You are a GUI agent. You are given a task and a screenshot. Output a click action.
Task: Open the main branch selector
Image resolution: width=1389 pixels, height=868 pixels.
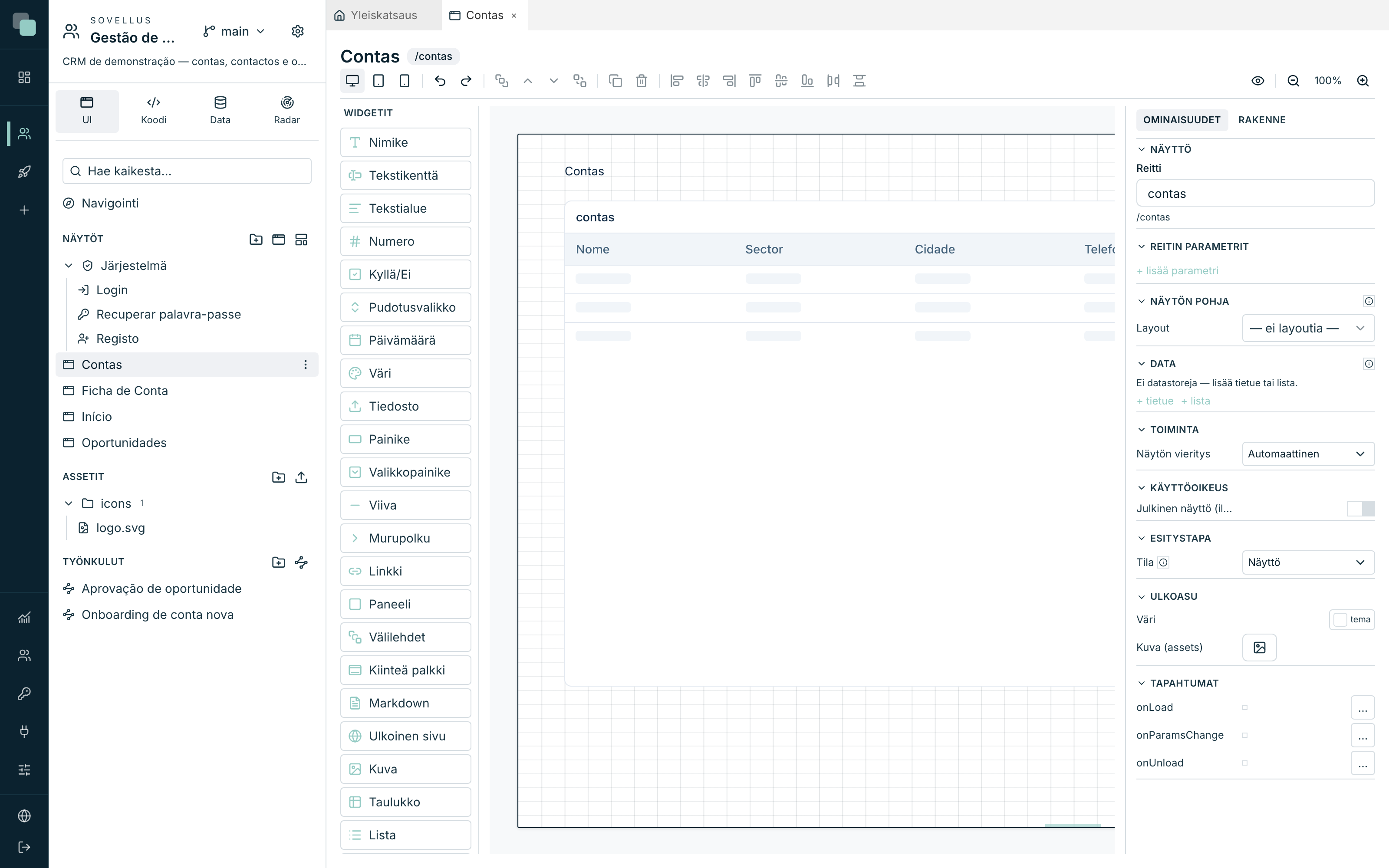click(234, 31)
